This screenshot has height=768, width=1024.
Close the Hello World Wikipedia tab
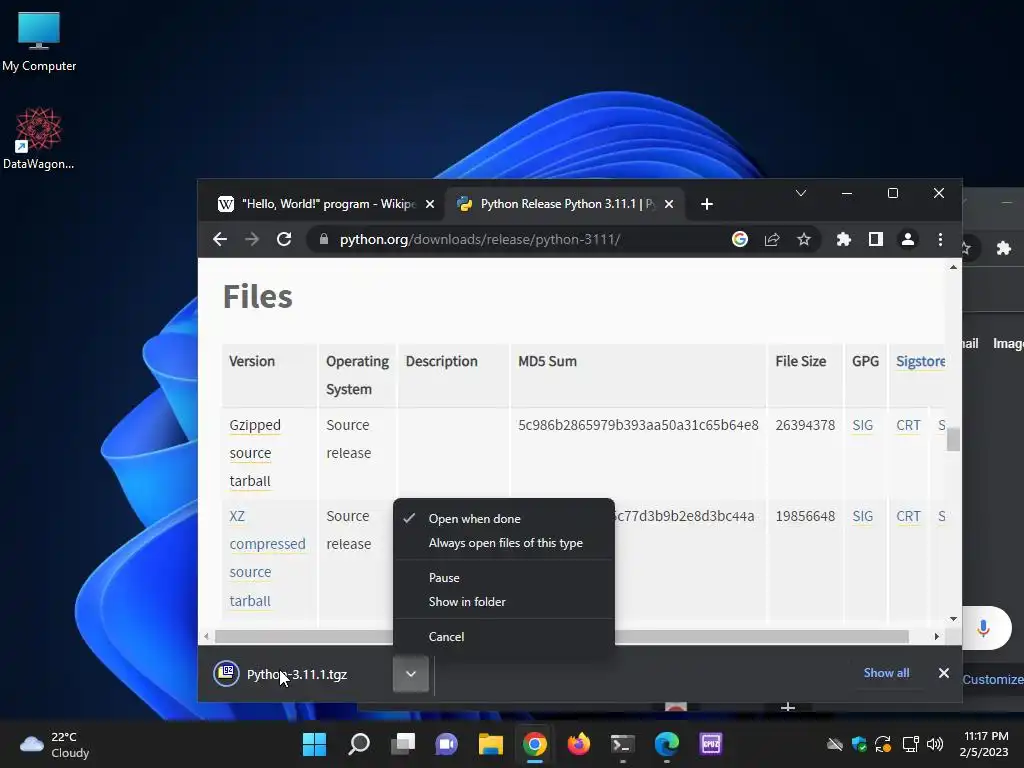430,204
